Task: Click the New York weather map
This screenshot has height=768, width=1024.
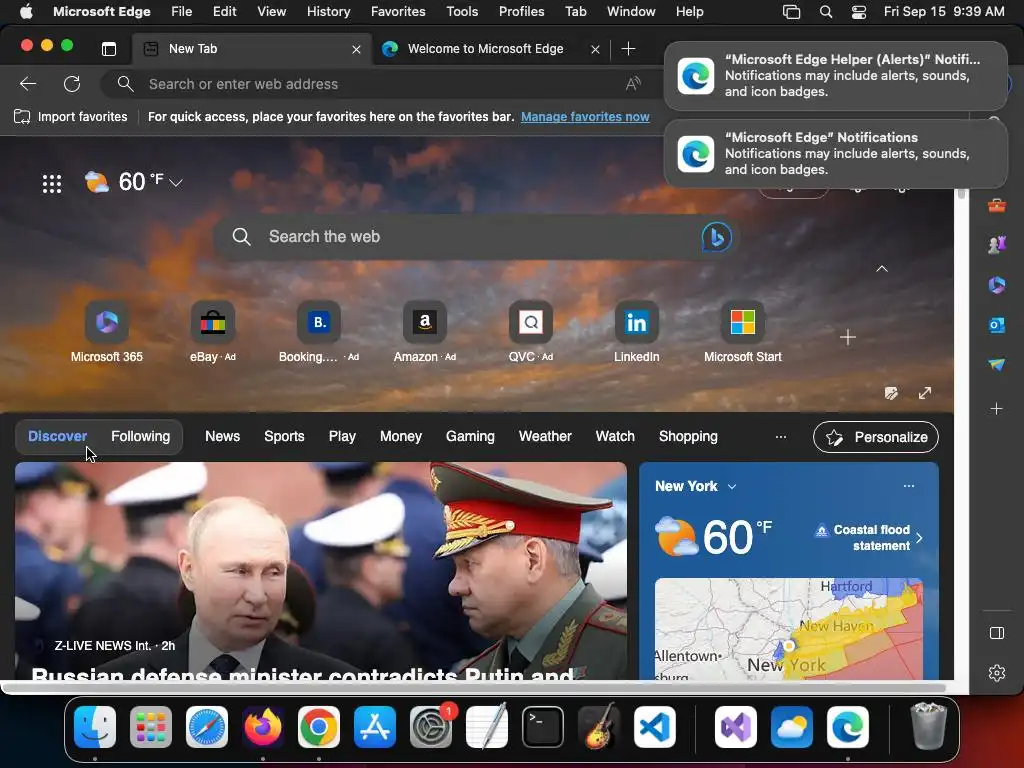Action: tap(788, 628)
